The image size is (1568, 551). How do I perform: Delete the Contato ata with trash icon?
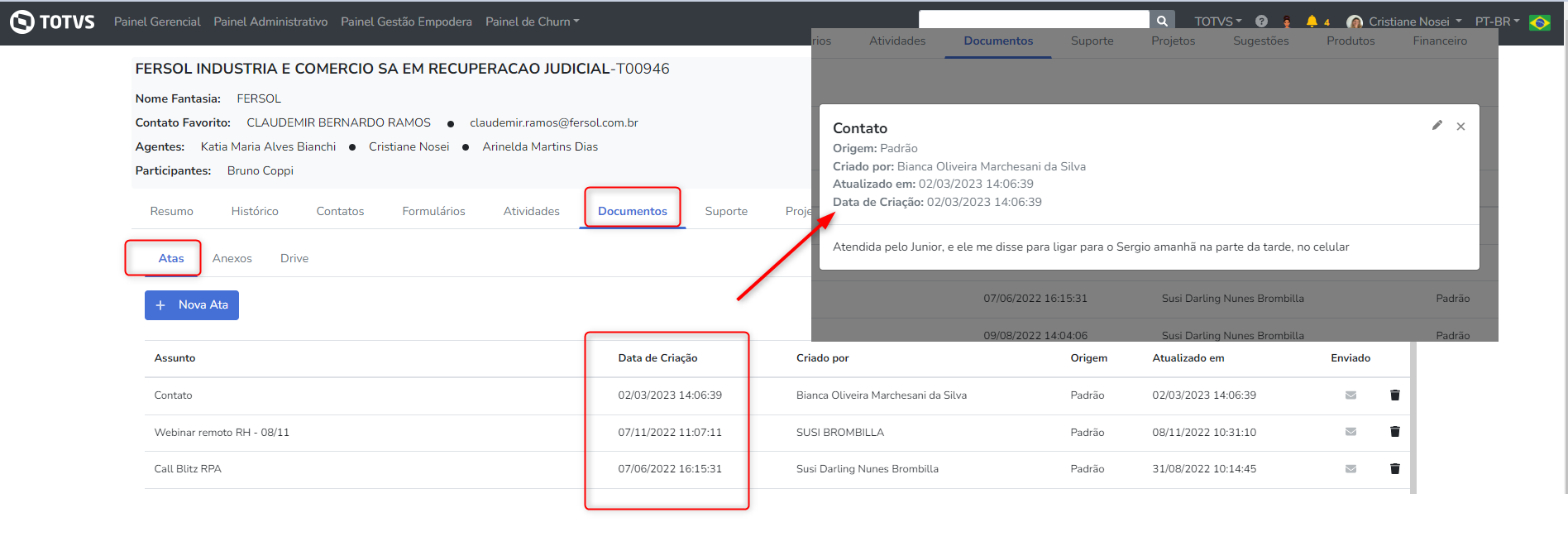(x=1395, y=395)
